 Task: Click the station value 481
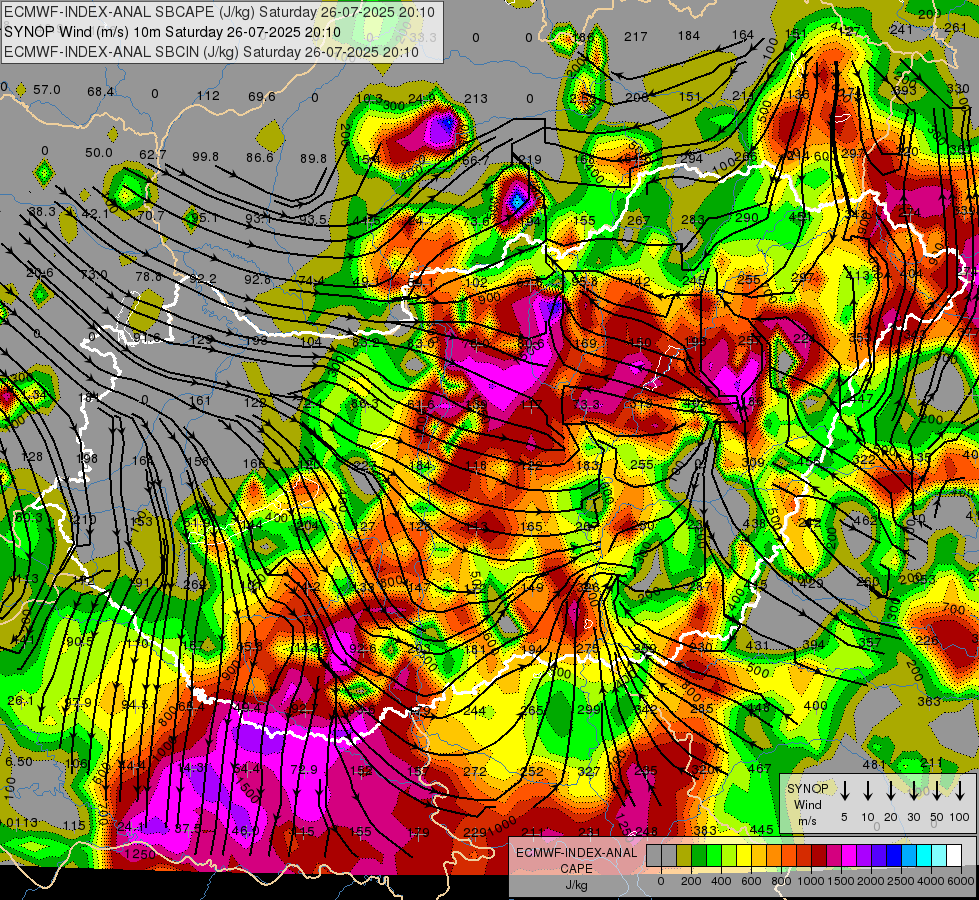point(874,764)
